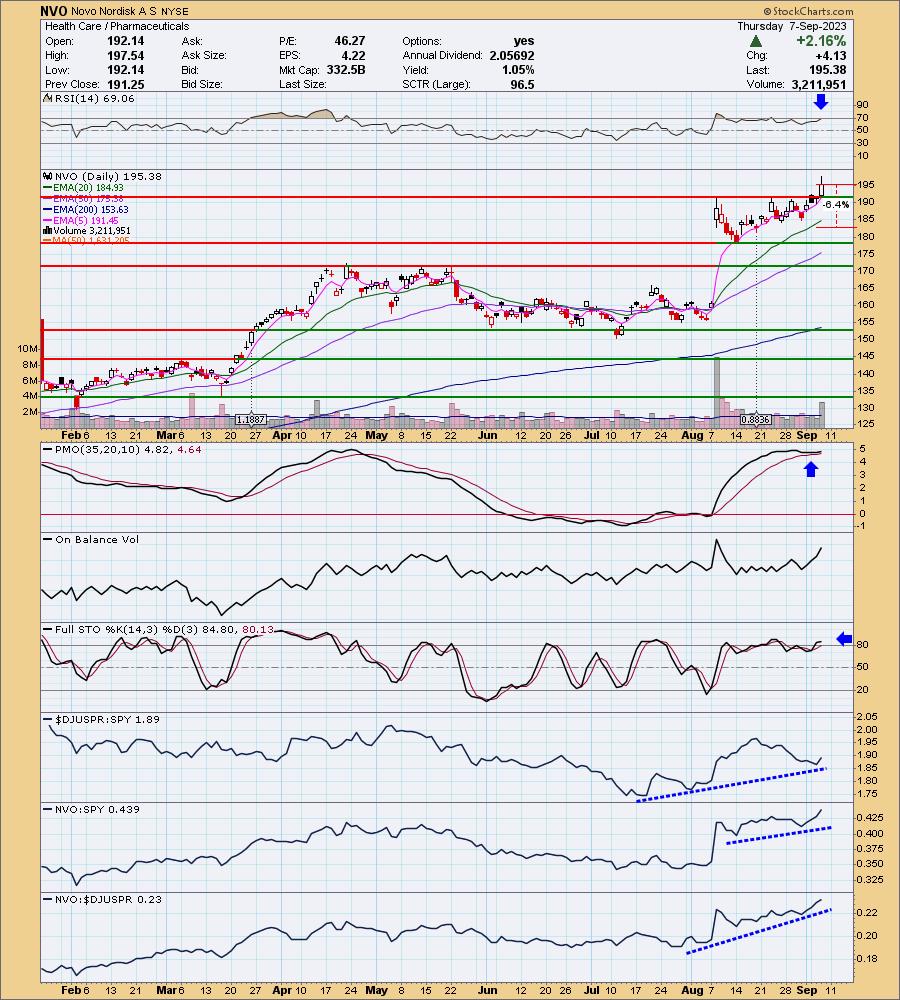Click the green up-triangle change indicator
This screenshot has height=1000, width=900.
(x=756, y=41)
